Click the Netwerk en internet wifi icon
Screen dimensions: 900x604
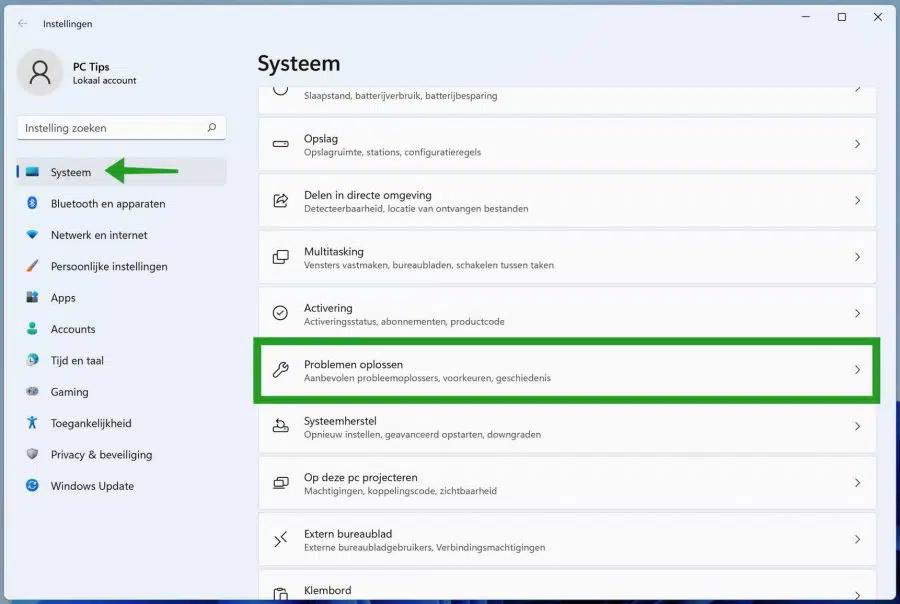[33, 234]
